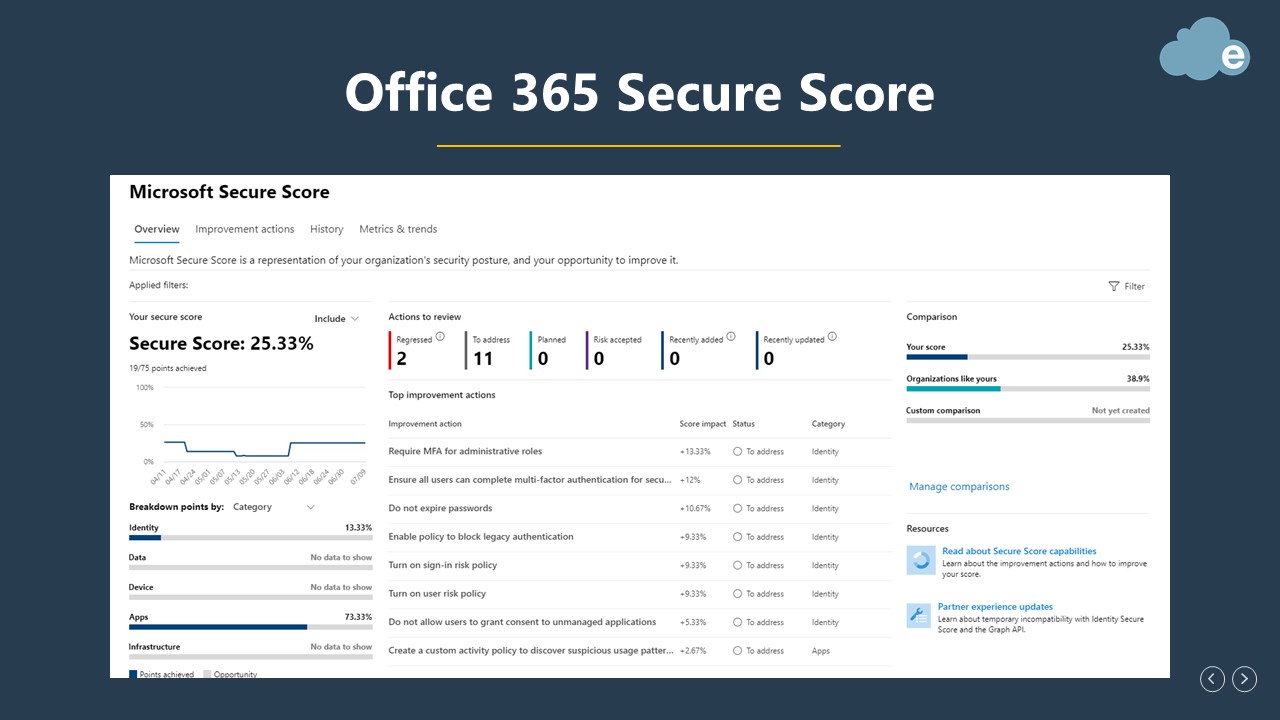Select To address radio for sign-in risk policy

(738, 566)
